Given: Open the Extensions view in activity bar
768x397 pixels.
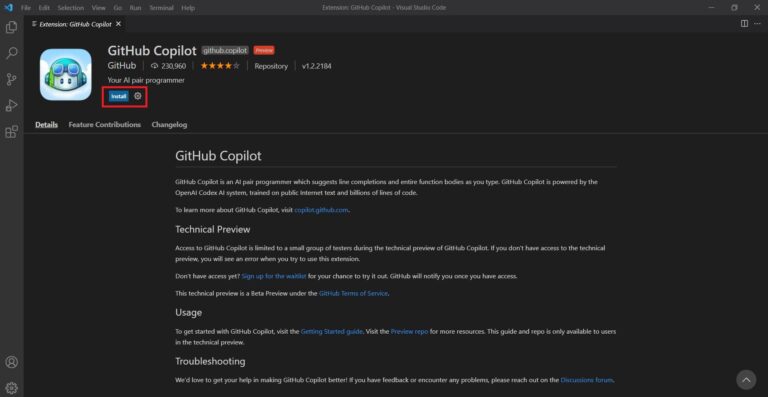Looking at the screenshot, I should point(11,132).
